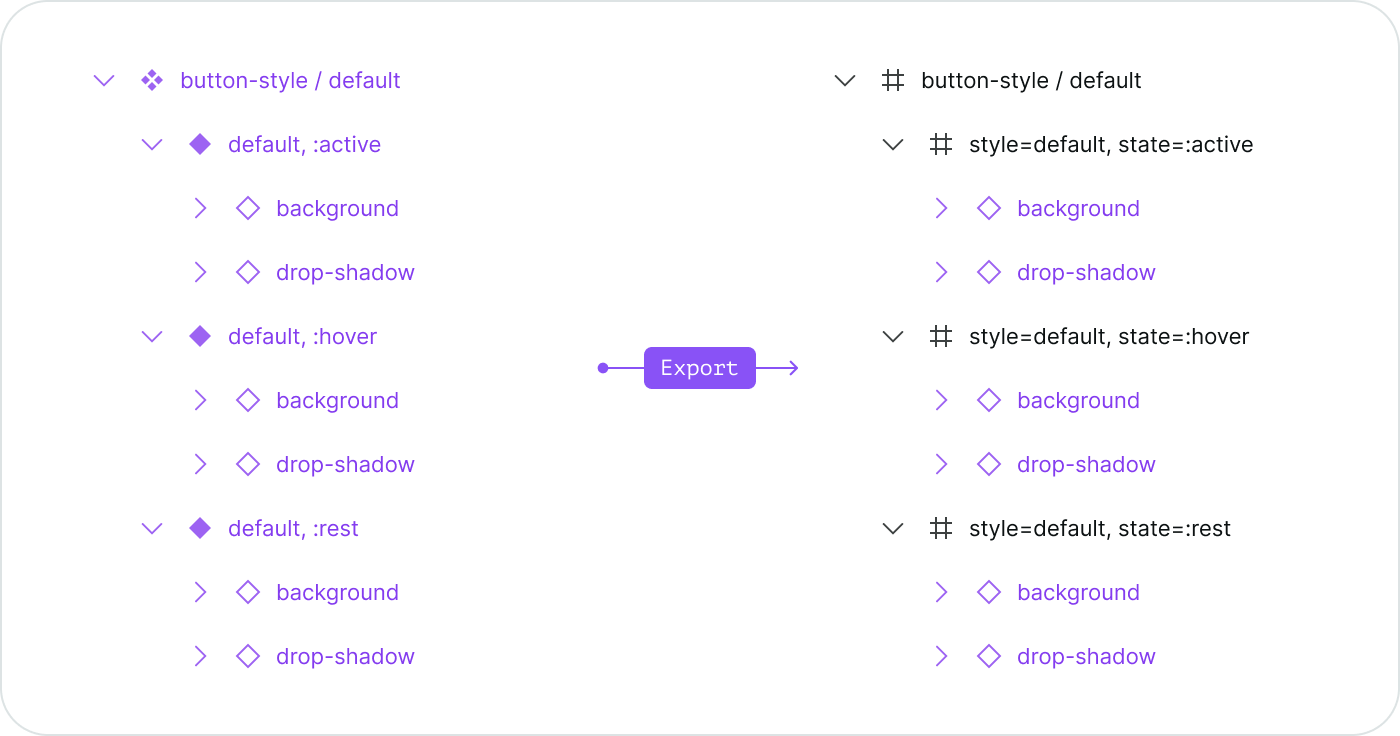Select the default, :rest variant label
The height and width of the screenshot is (736, 1400).
[293, 529]
